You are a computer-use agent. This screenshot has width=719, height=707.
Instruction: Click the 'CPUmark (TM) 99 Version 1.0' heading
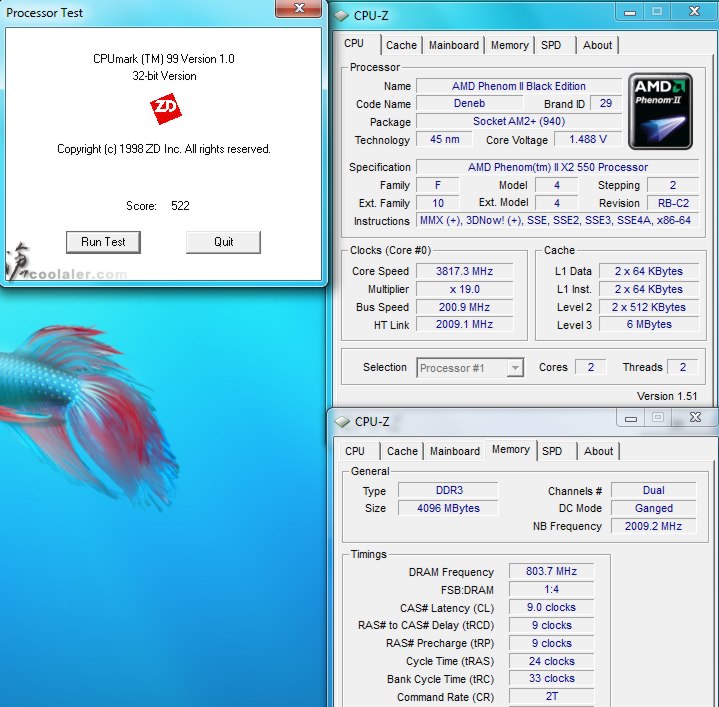coord(164,59)
